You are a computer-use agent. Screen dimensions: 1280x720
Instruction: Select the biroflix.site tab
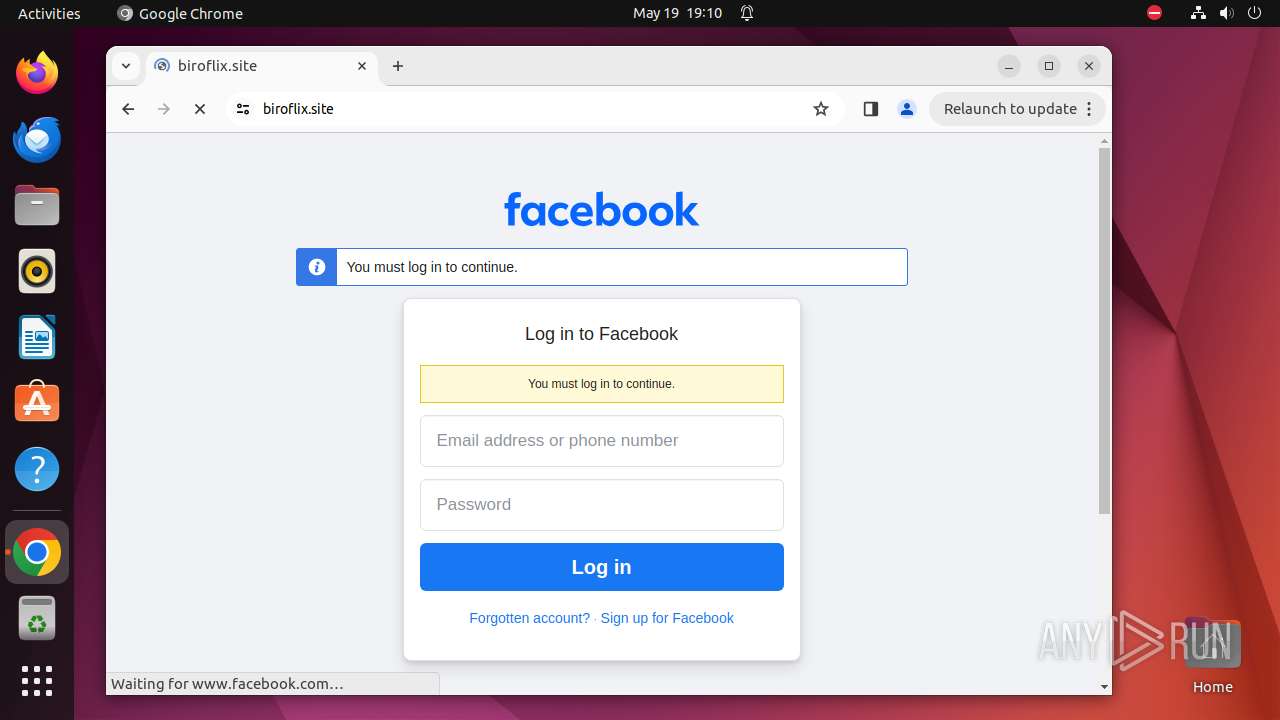(x=262, y=66)
